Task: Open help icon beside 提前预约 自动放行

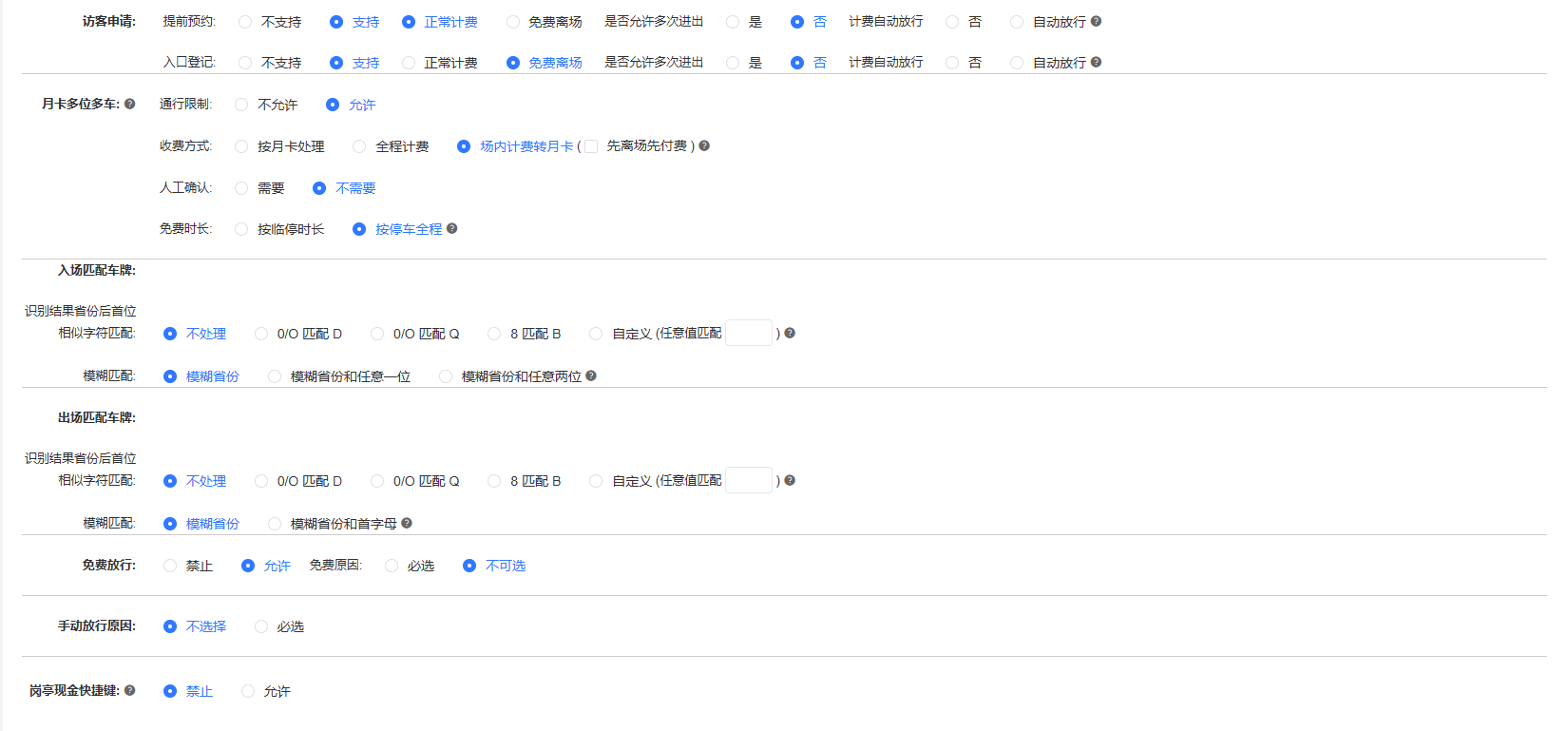Action: [x=1096, y=21]
